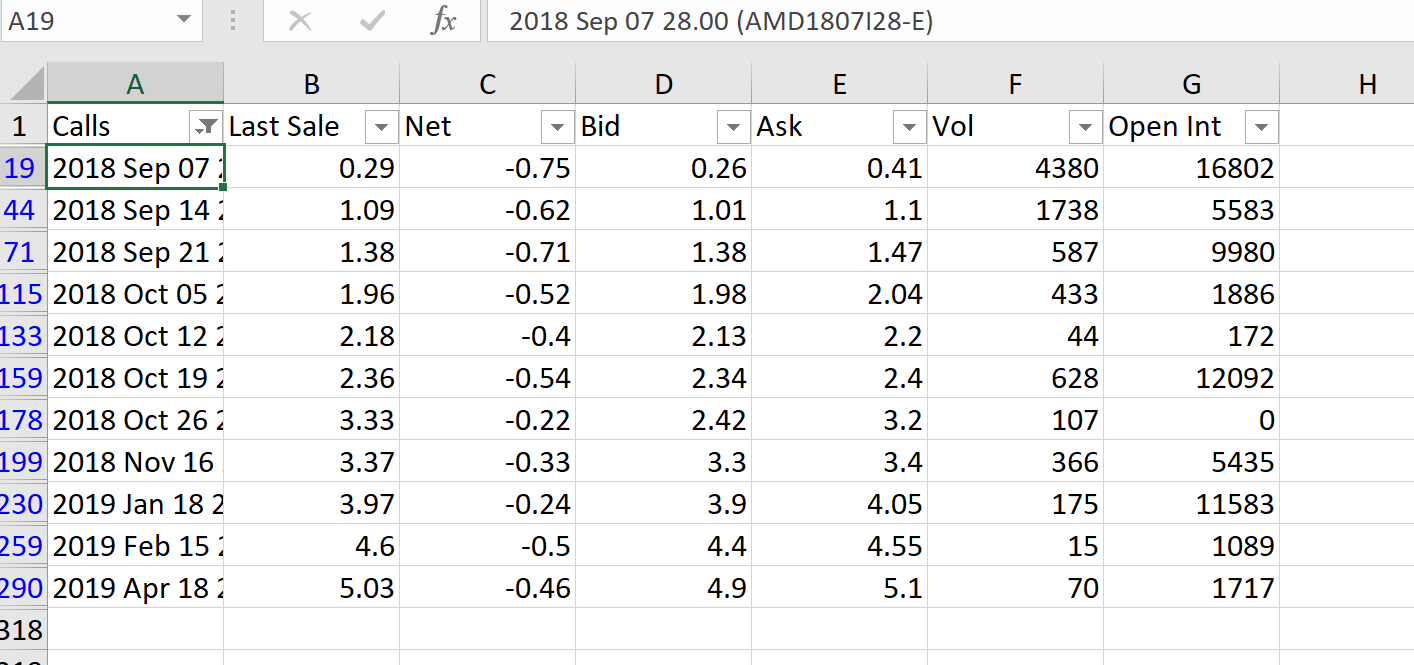Image resolution: width=1414 pixels, height=665 pixels.
Task: Open the Last Sale filter dropdown
Action: click(x=381, y=127)
